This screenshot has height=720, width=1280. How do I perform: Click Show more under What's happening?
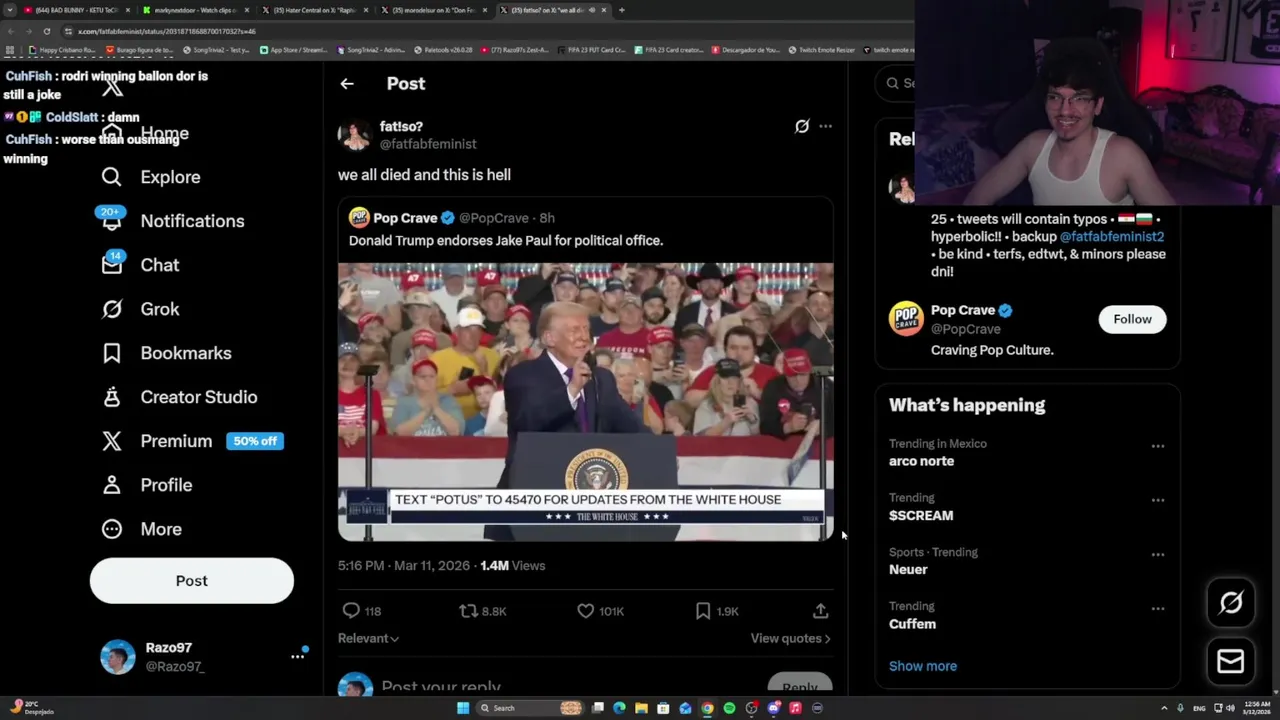[923, 666]
